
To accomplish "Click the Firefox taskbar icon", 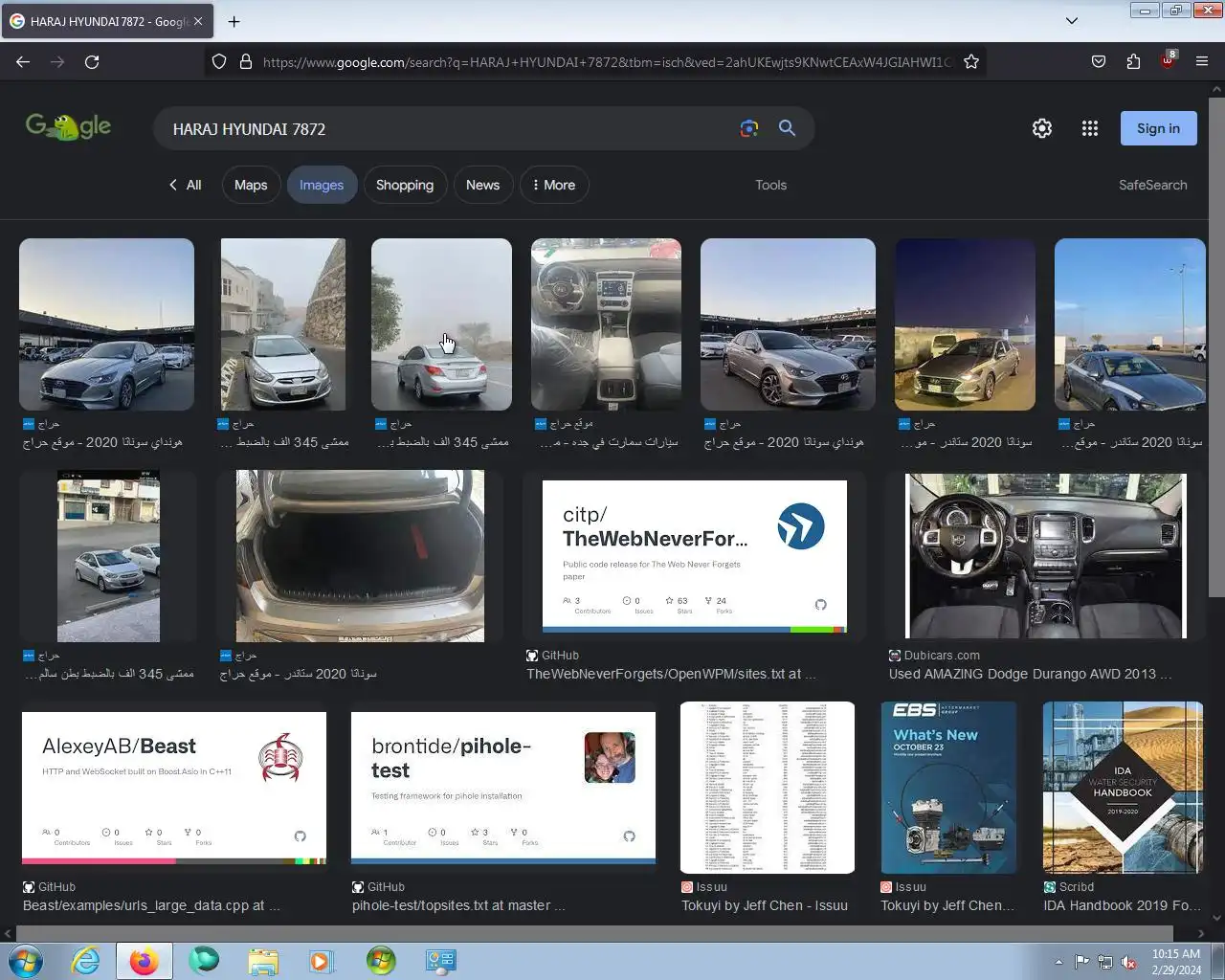I will [144, 961].
